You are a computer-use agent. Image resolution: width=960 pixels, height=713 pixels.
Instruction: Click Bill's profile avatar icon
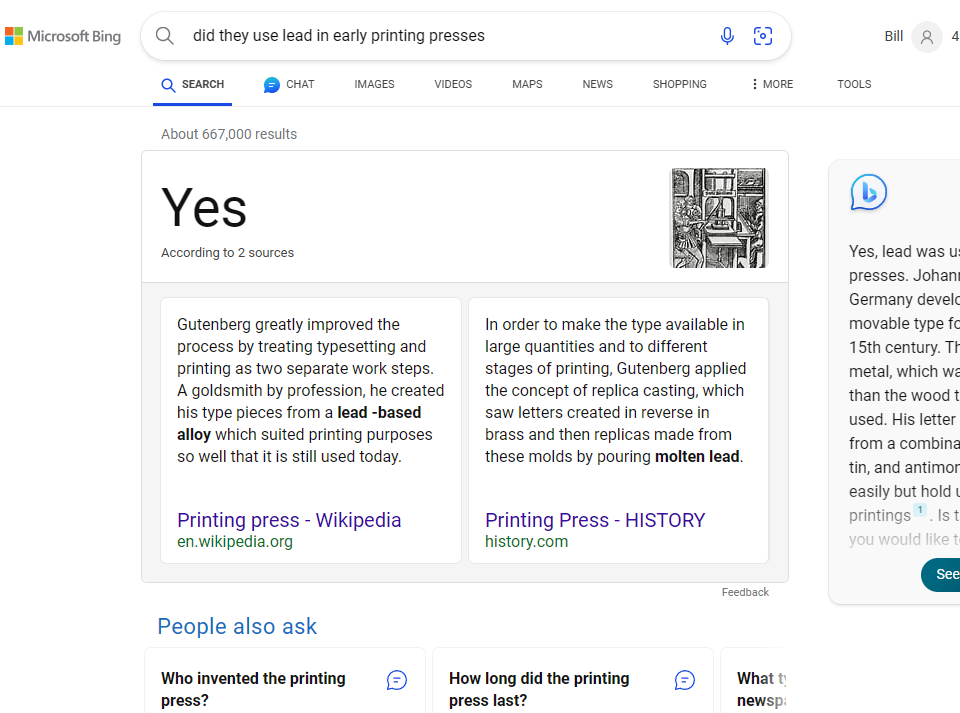click(x=927, y=37)
